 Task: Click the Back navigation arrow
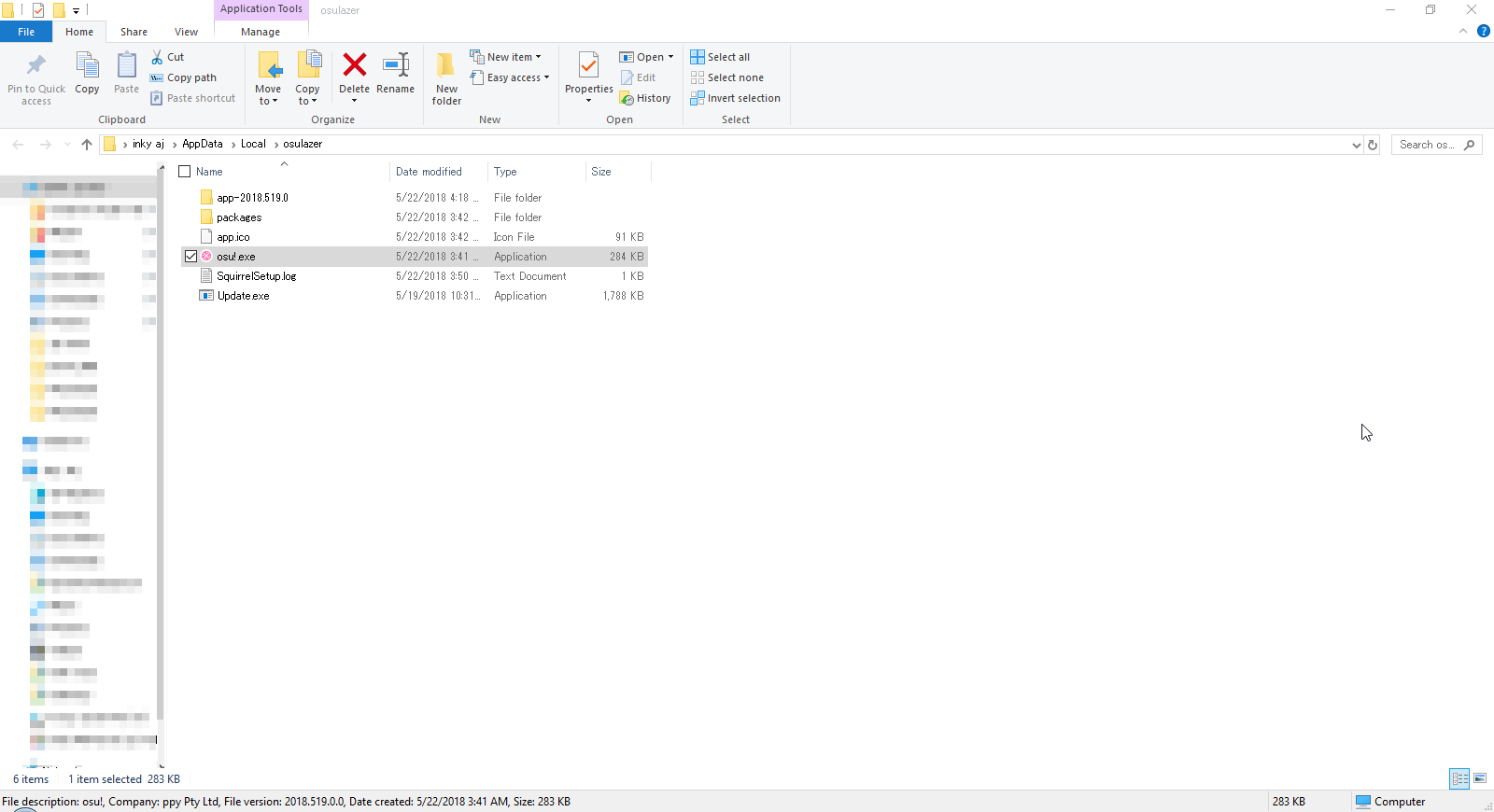[x=18, y=145]
